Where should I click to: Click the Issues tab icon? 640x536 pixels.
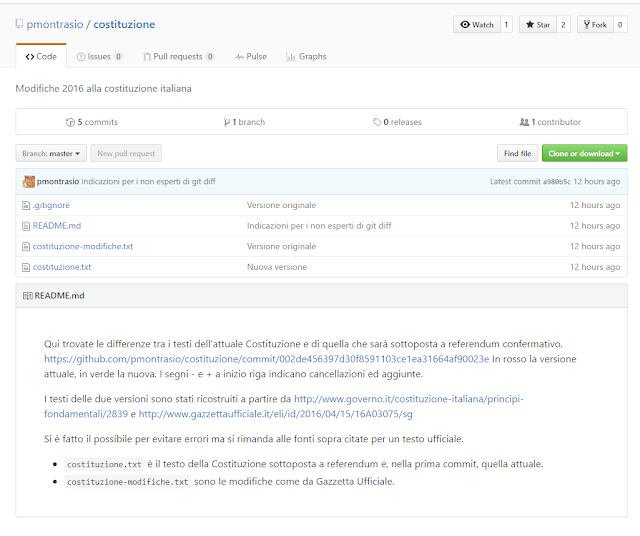click(81, 57)
